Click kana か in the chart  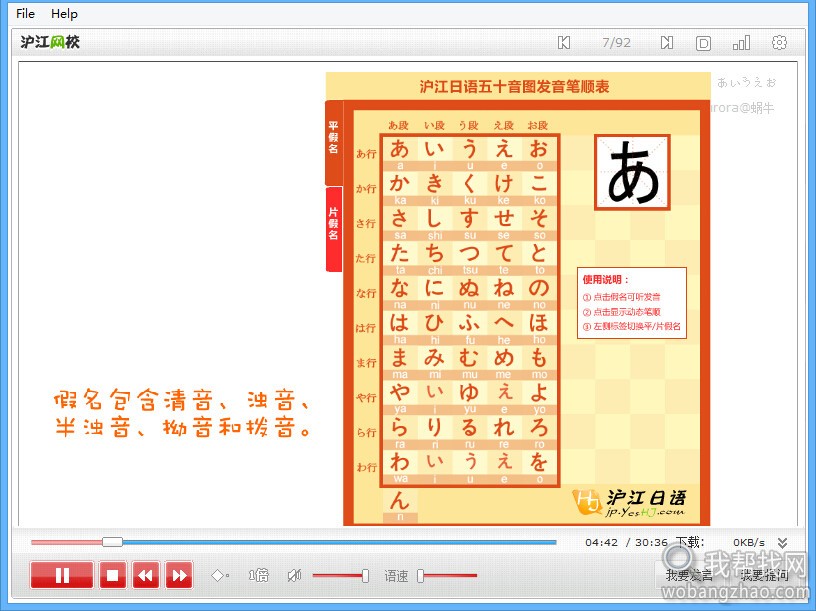[400, 183]
